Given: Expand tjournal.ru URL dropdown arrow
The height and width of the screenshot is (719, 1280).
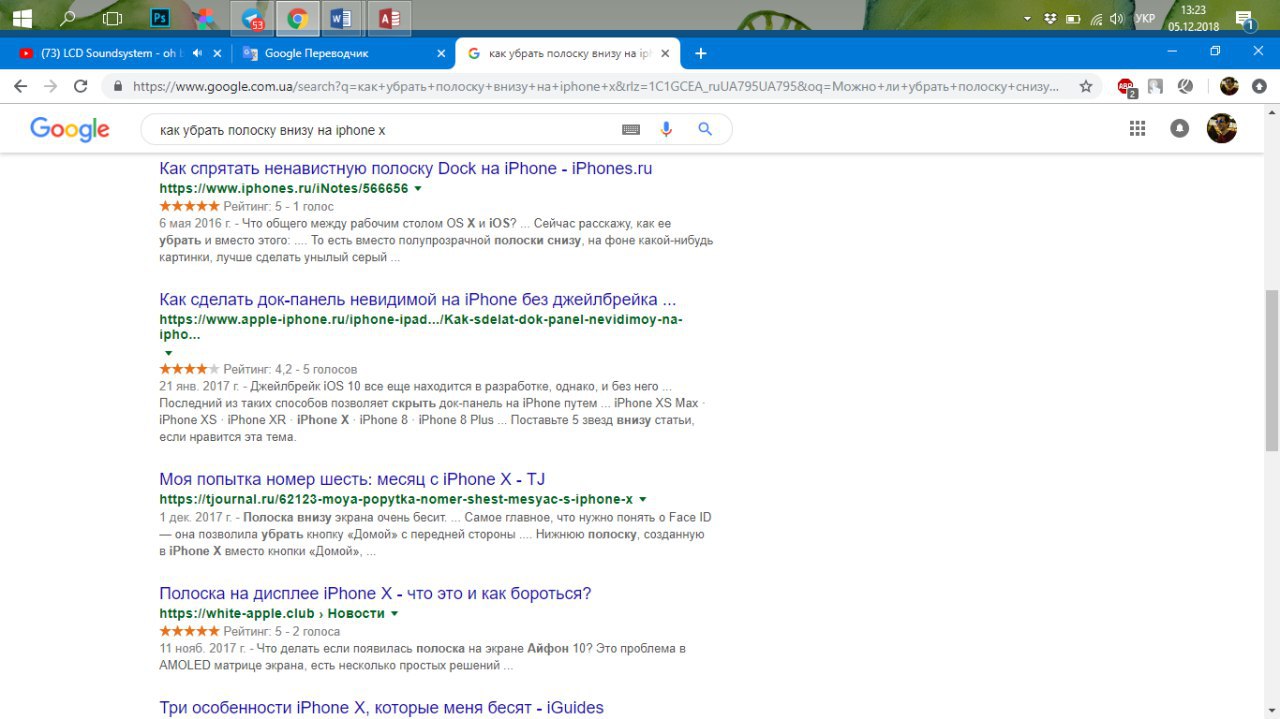Looking at the screenshot, I should pos(642,499).
